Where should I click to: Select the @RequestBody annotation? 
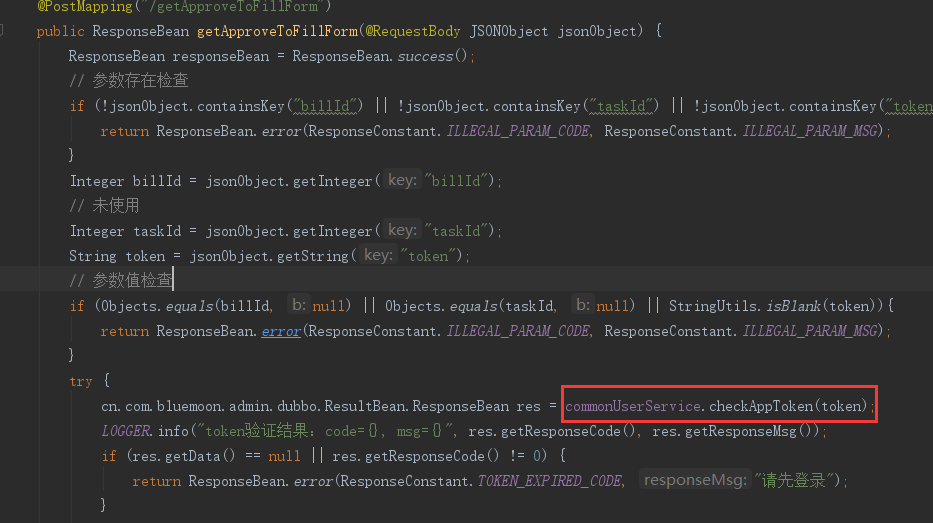pos(412,31)
